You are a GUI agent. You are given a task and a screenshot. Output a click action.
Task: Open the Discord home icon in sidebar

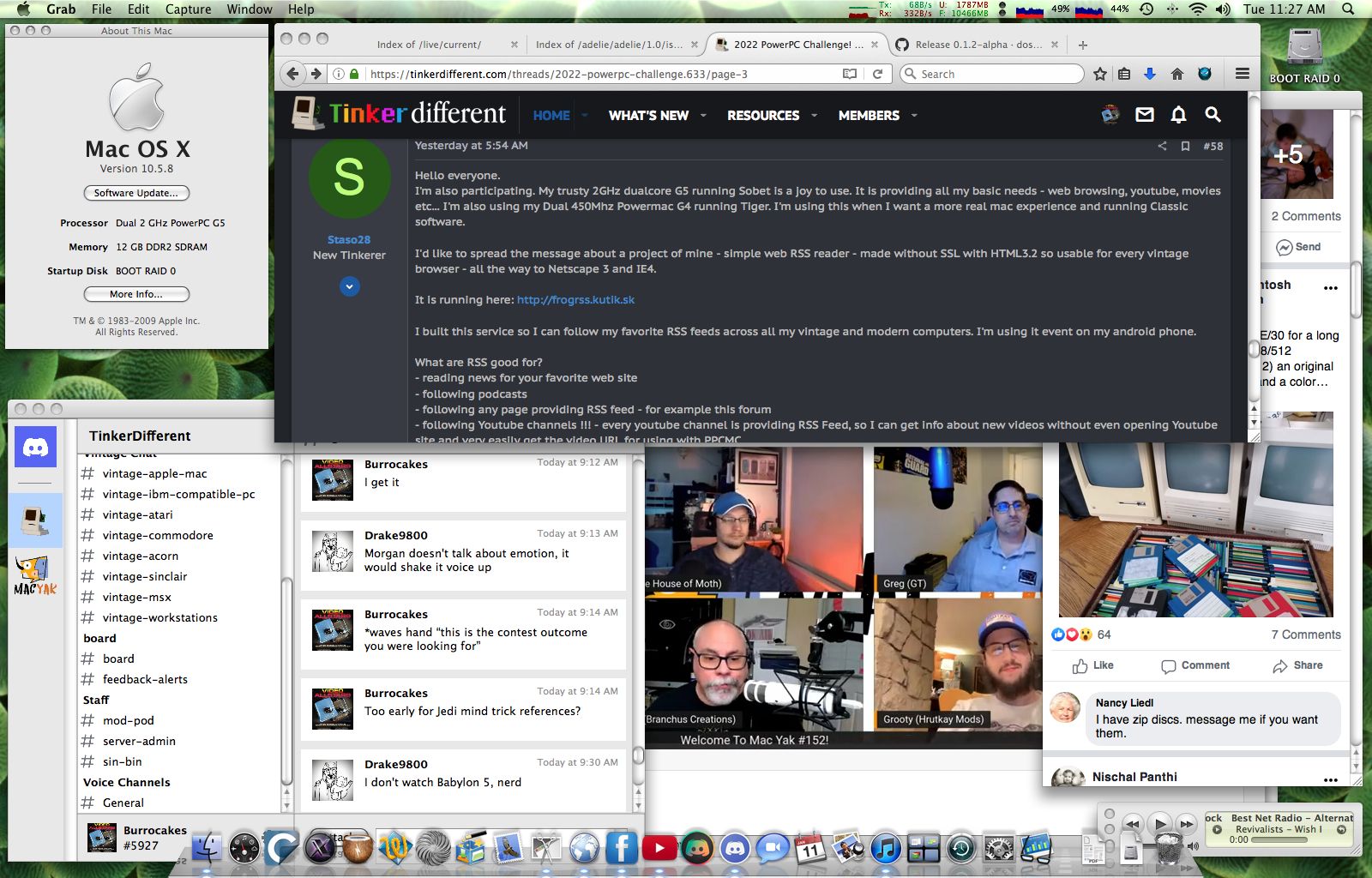click(x=35, y=448)
